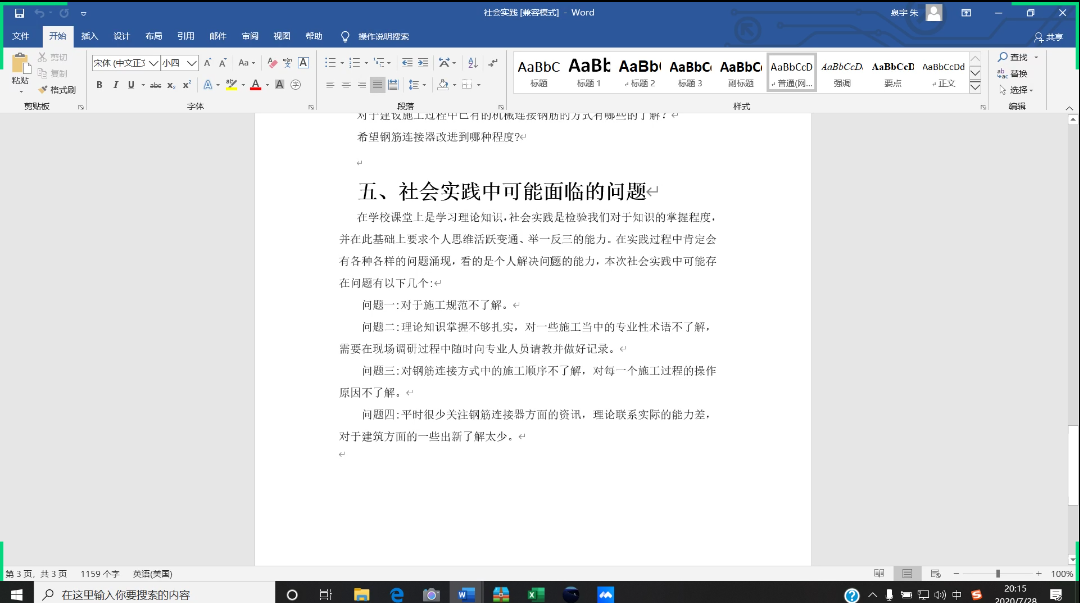Toggle italic formatting
Image resolution: width=1080 pixels, height=603 pixels.
(114, 85)
